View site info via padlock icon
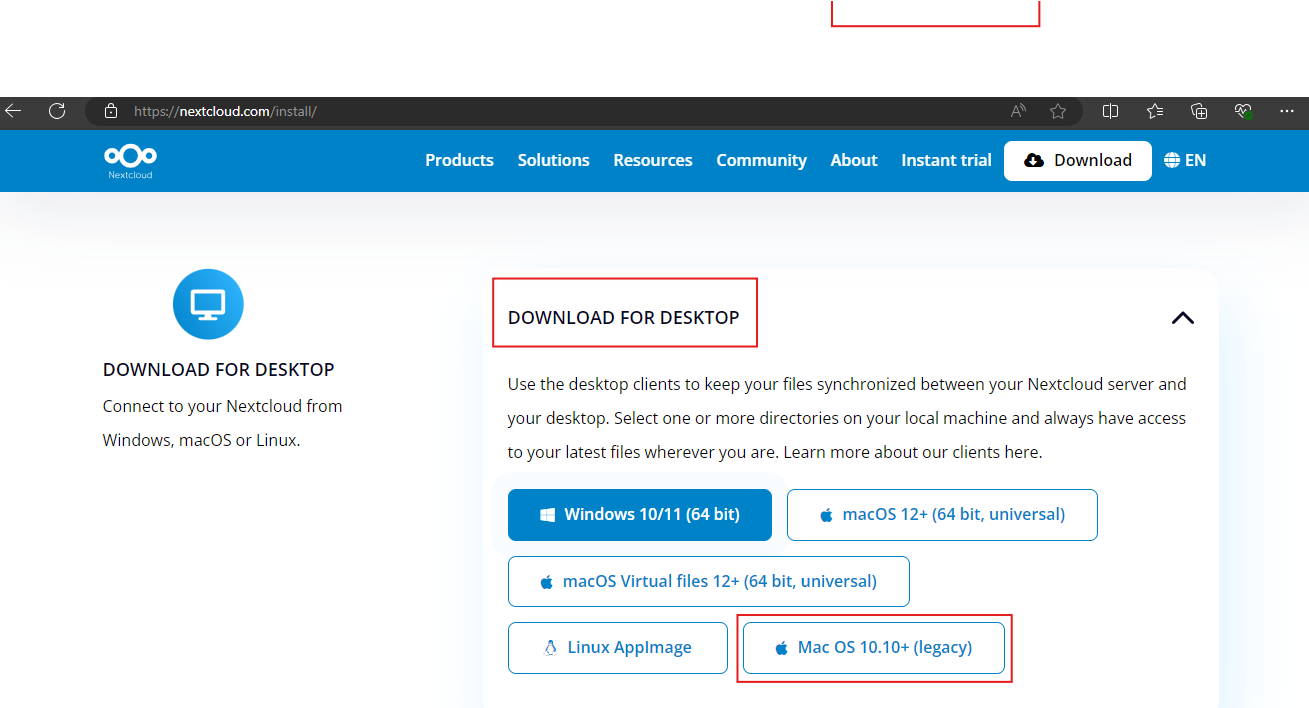This screenshot has height=708, width=1309. click(111, 111)
